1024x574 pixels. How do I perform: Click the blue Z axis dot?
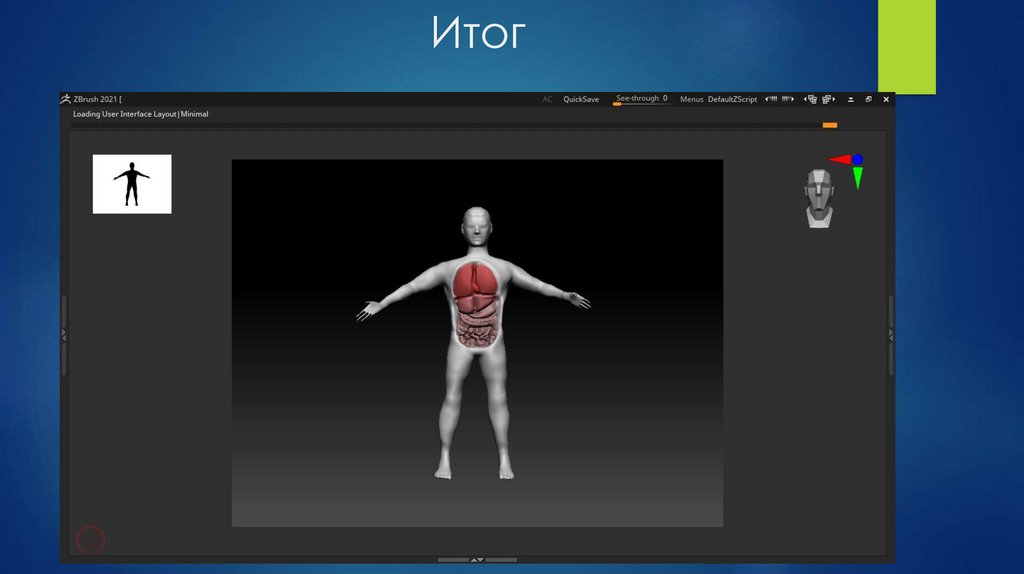click(857, 159)
